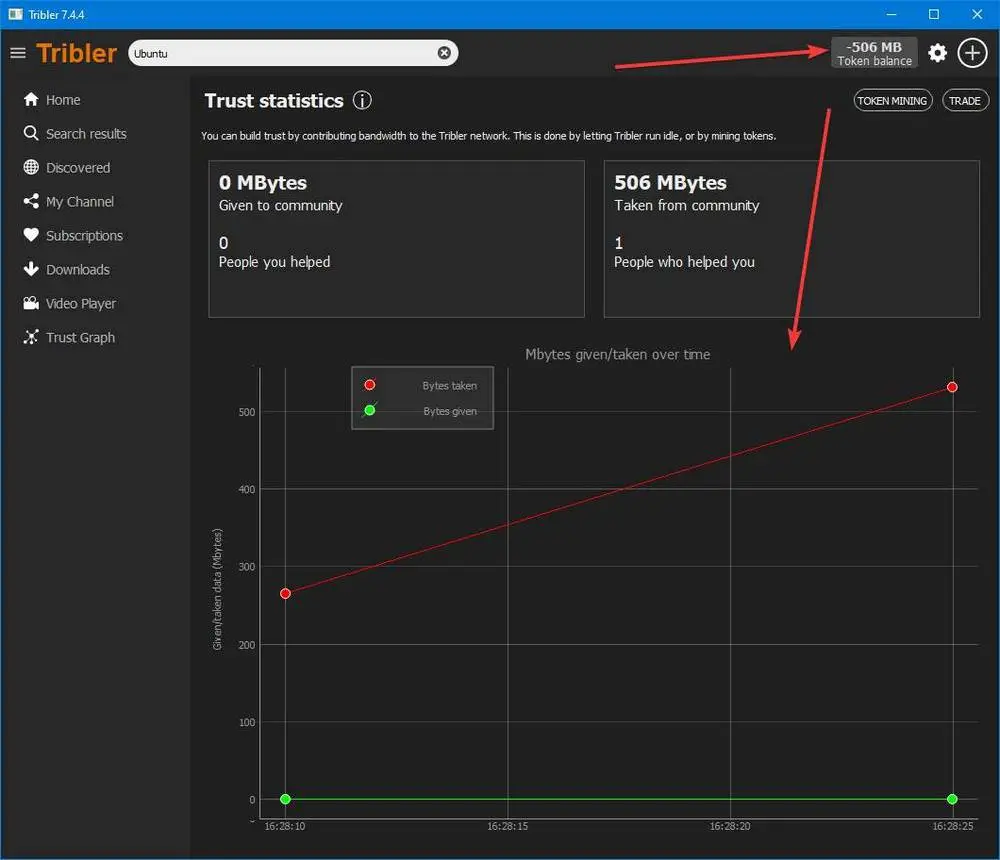Click the 16:28:15 axis label
Screen dimensions: 1000x860
click(508, 826)
